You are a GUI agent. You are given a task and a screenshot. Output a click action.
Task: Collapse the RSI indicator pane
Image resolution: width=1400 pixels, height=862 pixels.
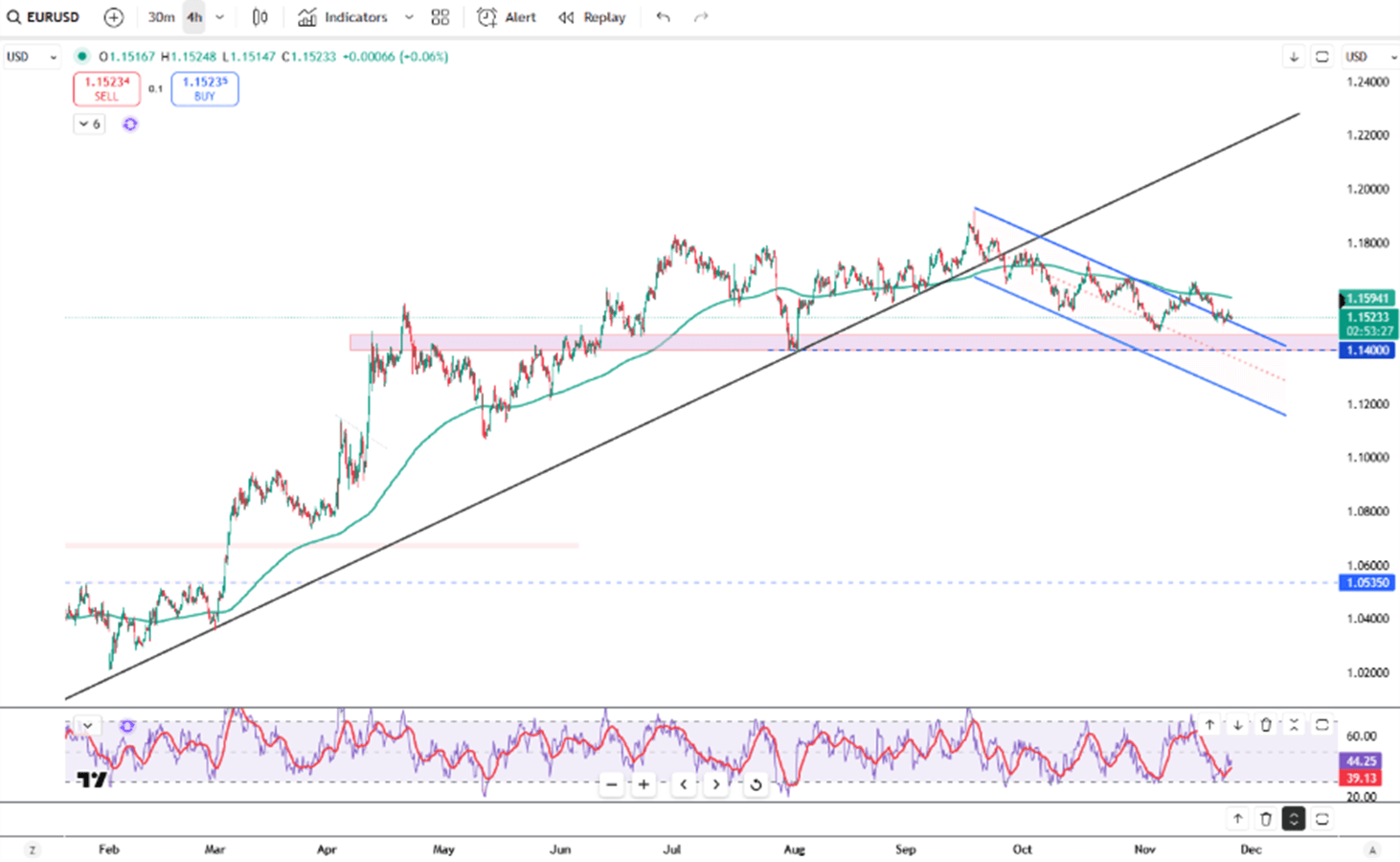1294,725
